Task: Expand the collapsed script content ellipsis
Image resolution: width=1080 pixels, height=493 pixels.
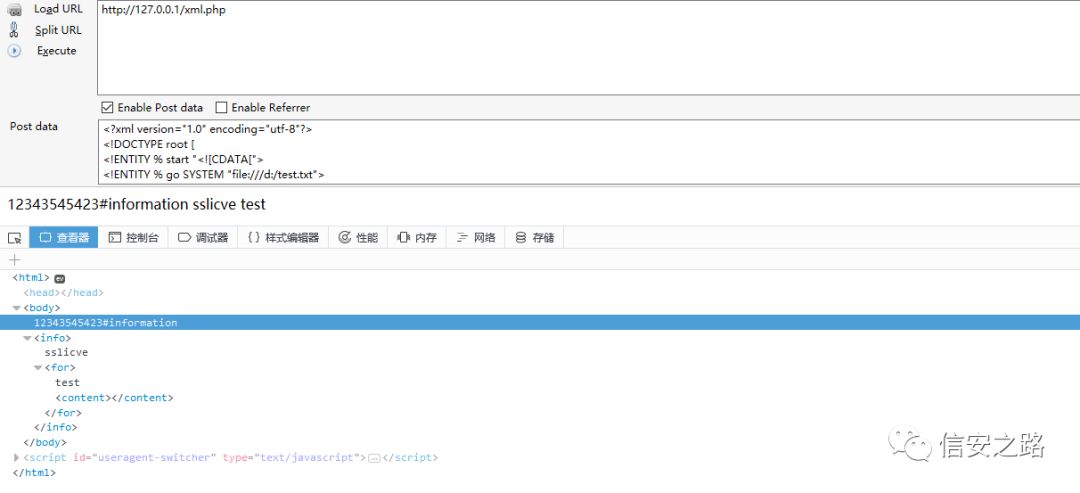Action: coord(374,458)
